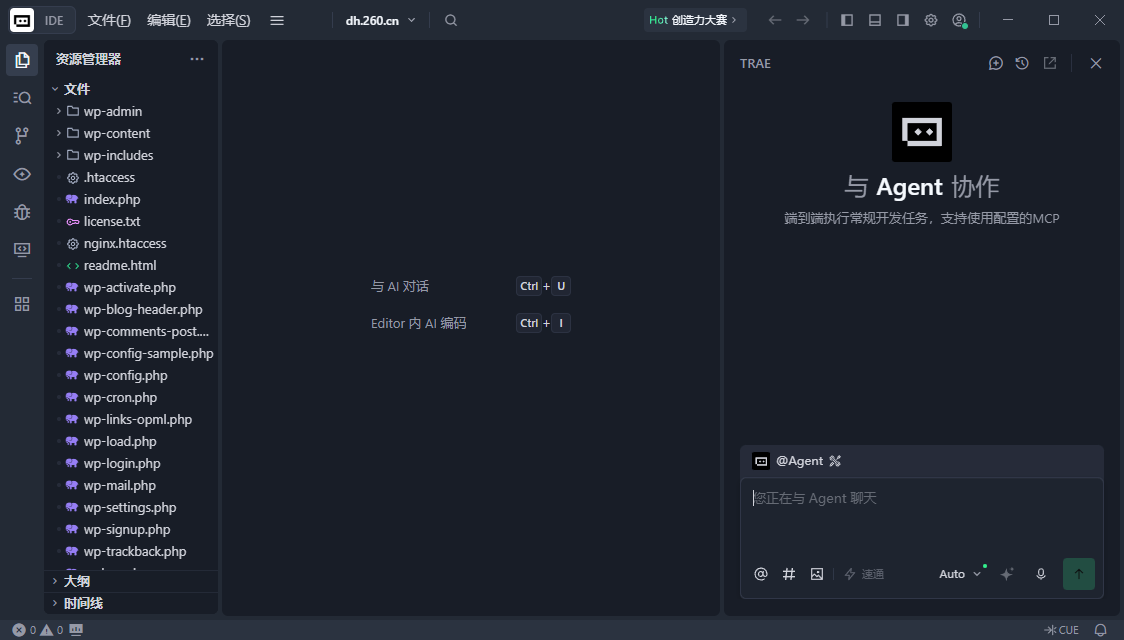Open the Run and Debug view
Screen dimensions: 1124x640
(x=22, y=212)
